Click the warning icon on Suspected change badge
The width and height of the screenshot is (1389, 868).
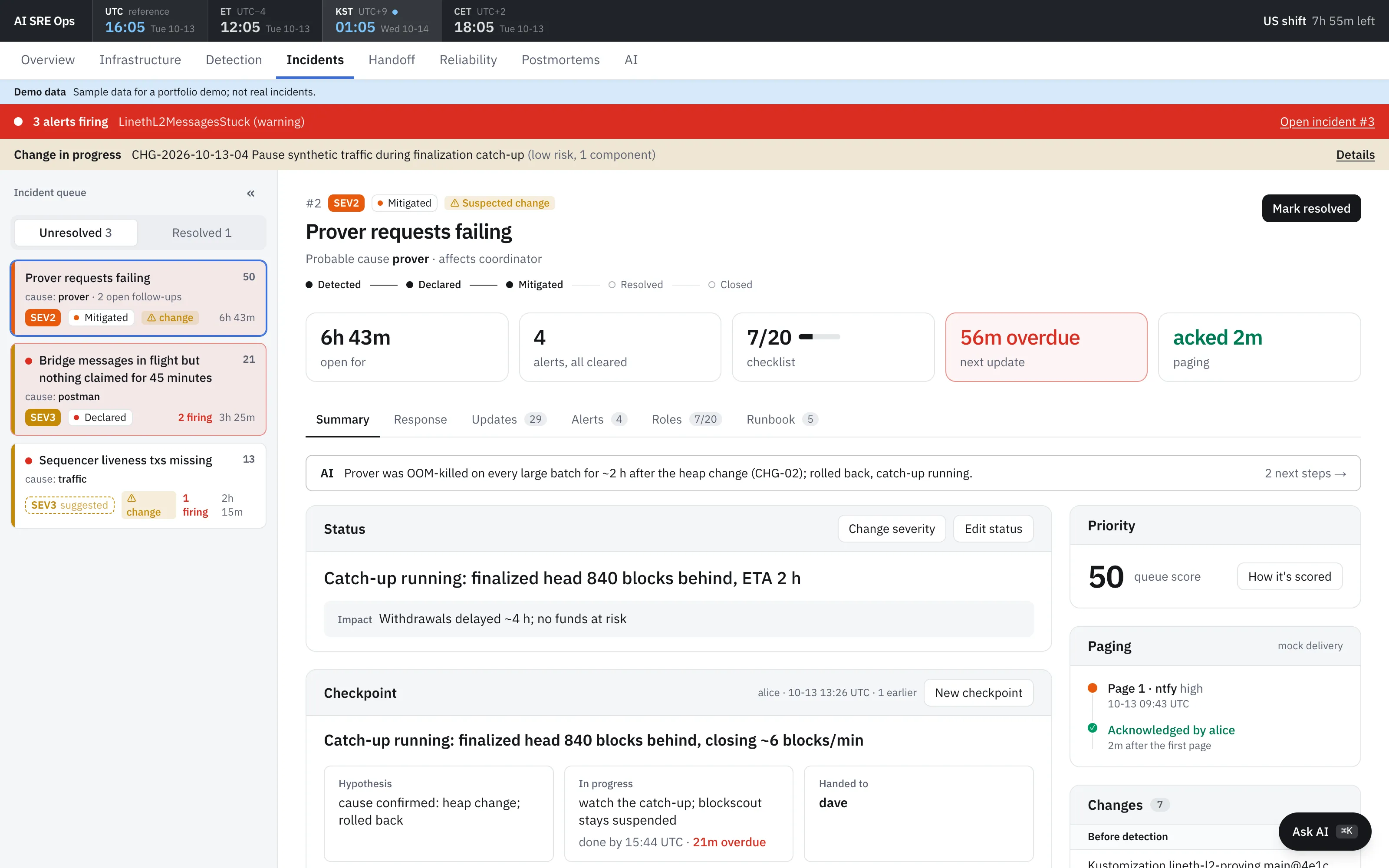pyautogui.click(x=454, y=203)
